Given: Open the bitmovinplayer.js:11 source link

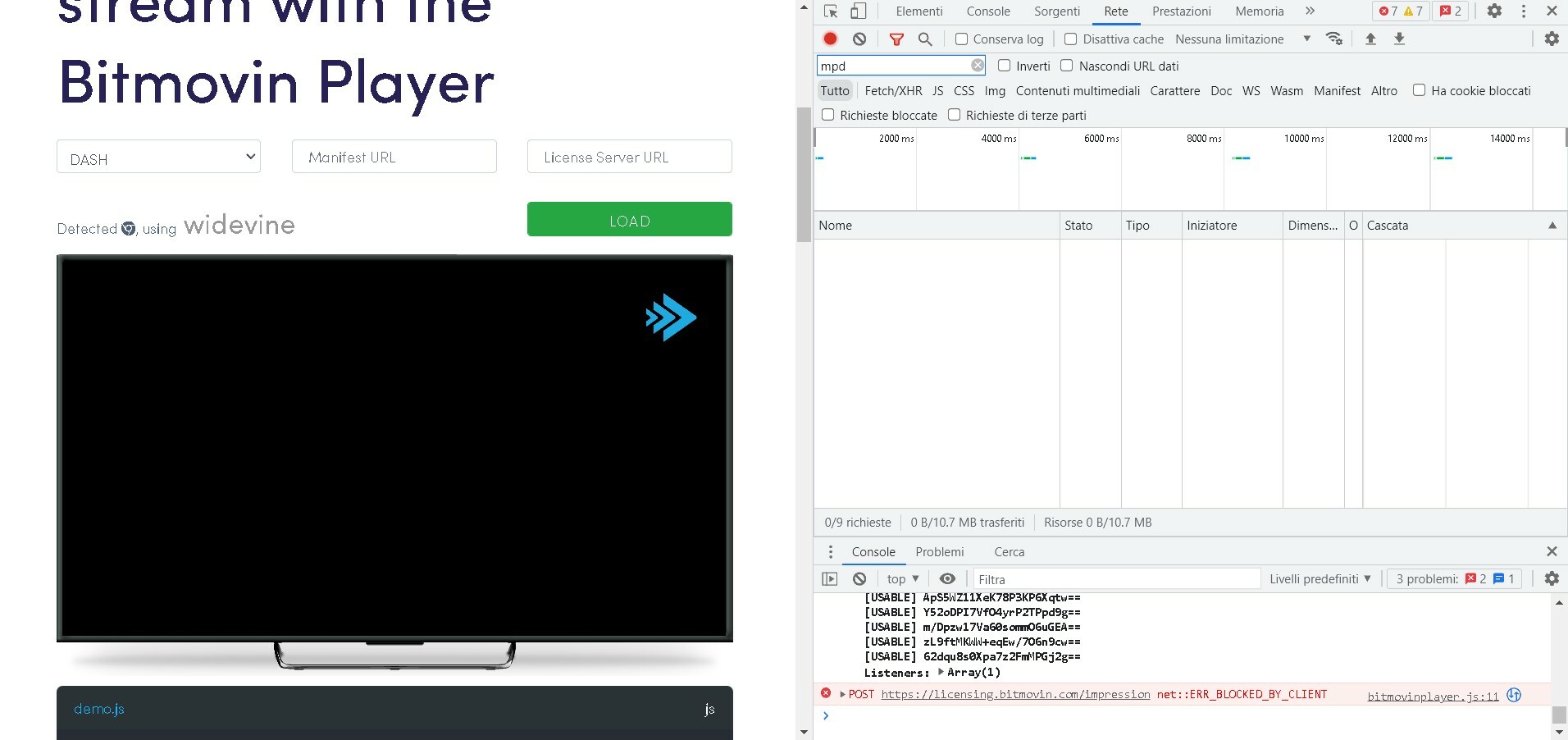Looking at the screenshot, I should (1433, 697).
